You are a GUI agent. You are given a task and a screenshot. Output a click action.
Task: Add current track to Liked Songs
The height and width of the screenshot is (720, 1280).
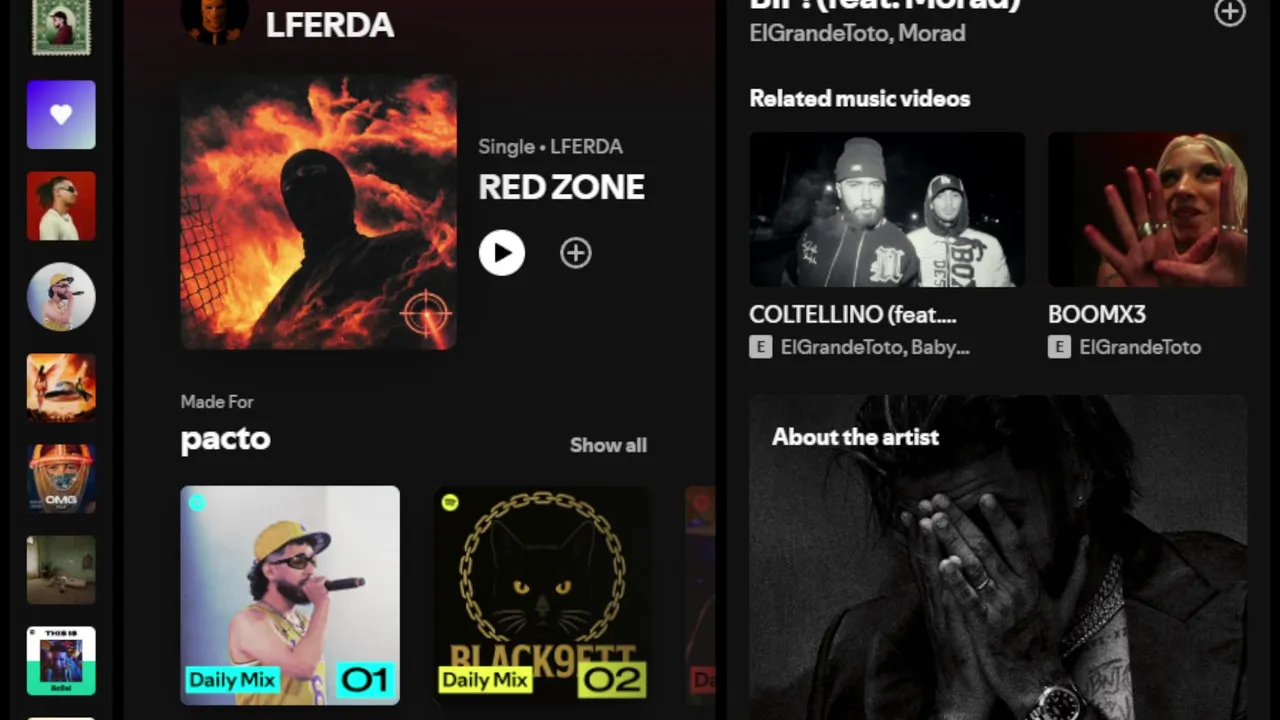(1229, 12)
